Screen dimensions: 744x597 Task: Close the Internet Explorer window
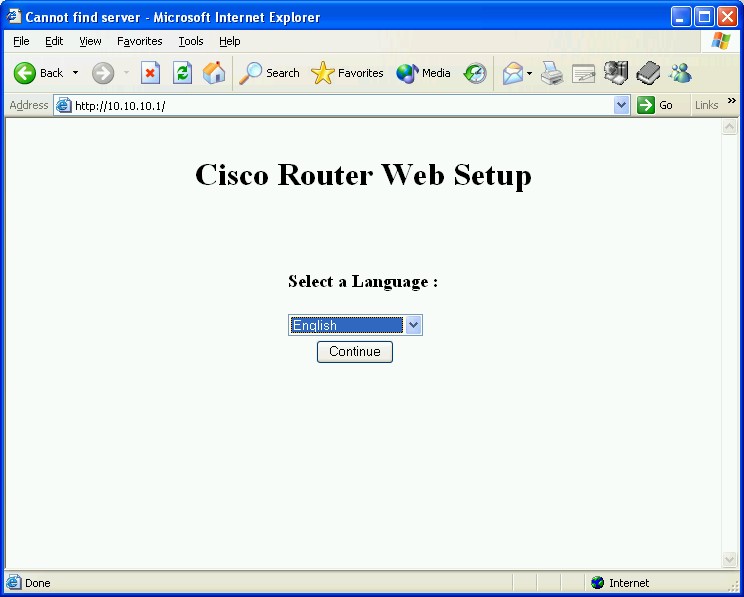[727, 17]
